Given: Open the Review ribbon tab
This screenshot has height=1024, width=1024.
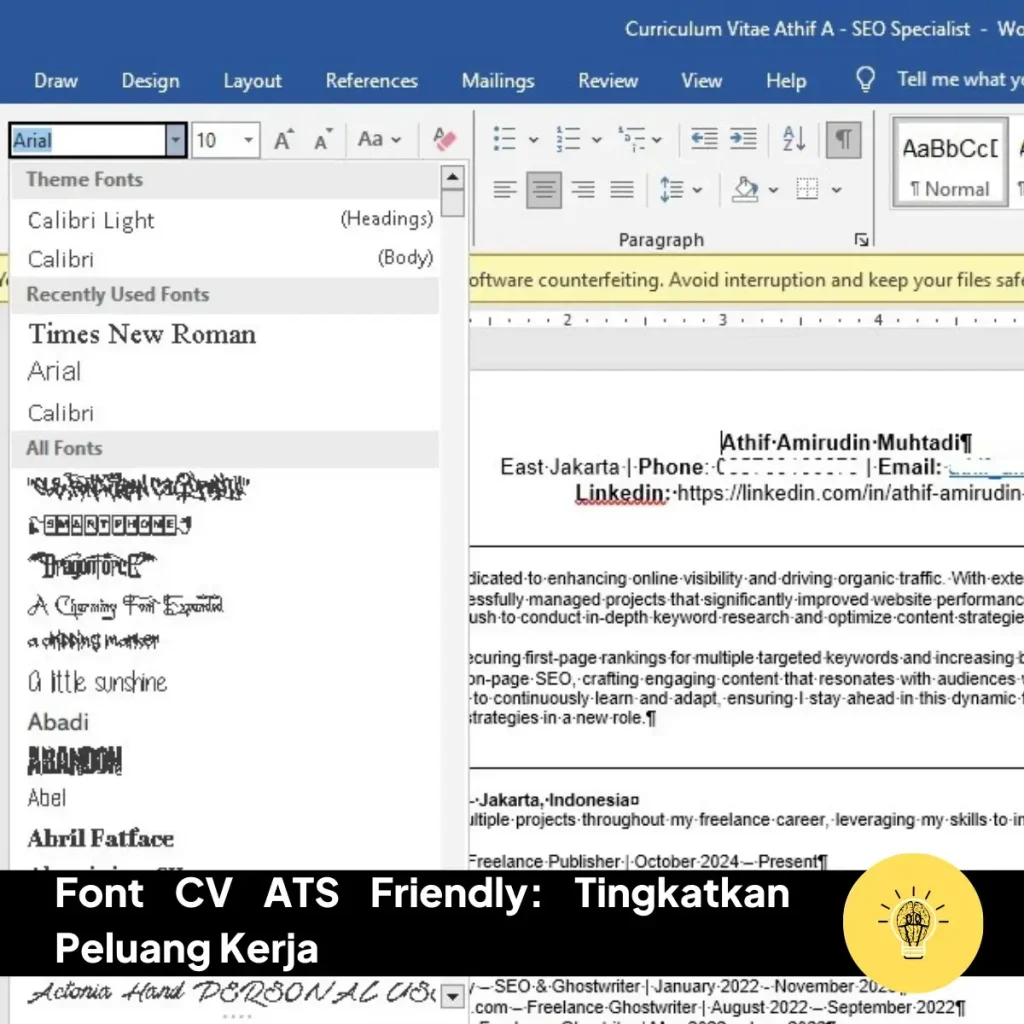Looking at the screenshot, I should [607, 81].
